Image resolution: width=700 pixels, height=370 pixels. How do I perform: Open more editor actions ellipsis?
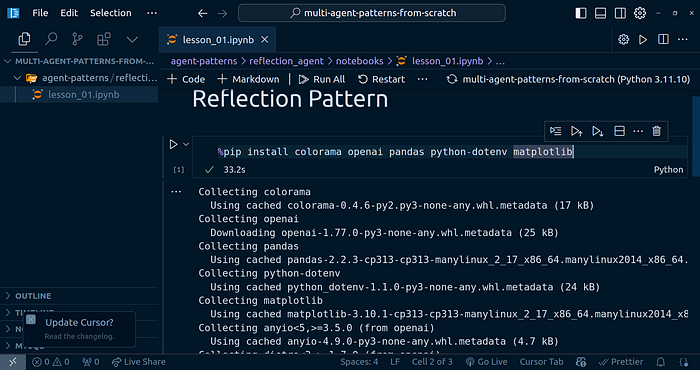coord(683,40)
